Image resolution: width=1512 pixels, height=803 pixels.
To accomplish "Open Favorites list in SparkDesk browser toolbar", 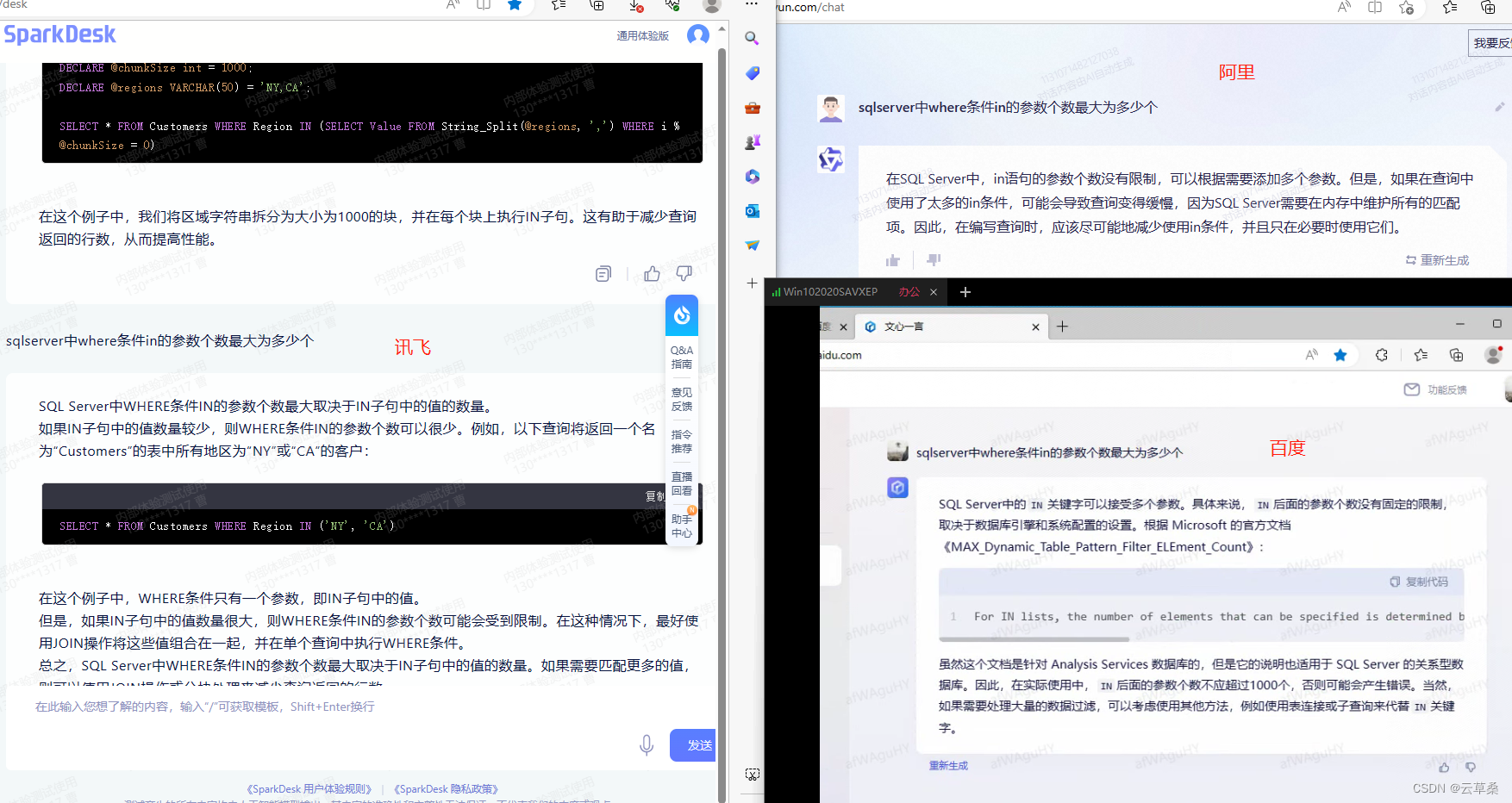I will (559, 5).
